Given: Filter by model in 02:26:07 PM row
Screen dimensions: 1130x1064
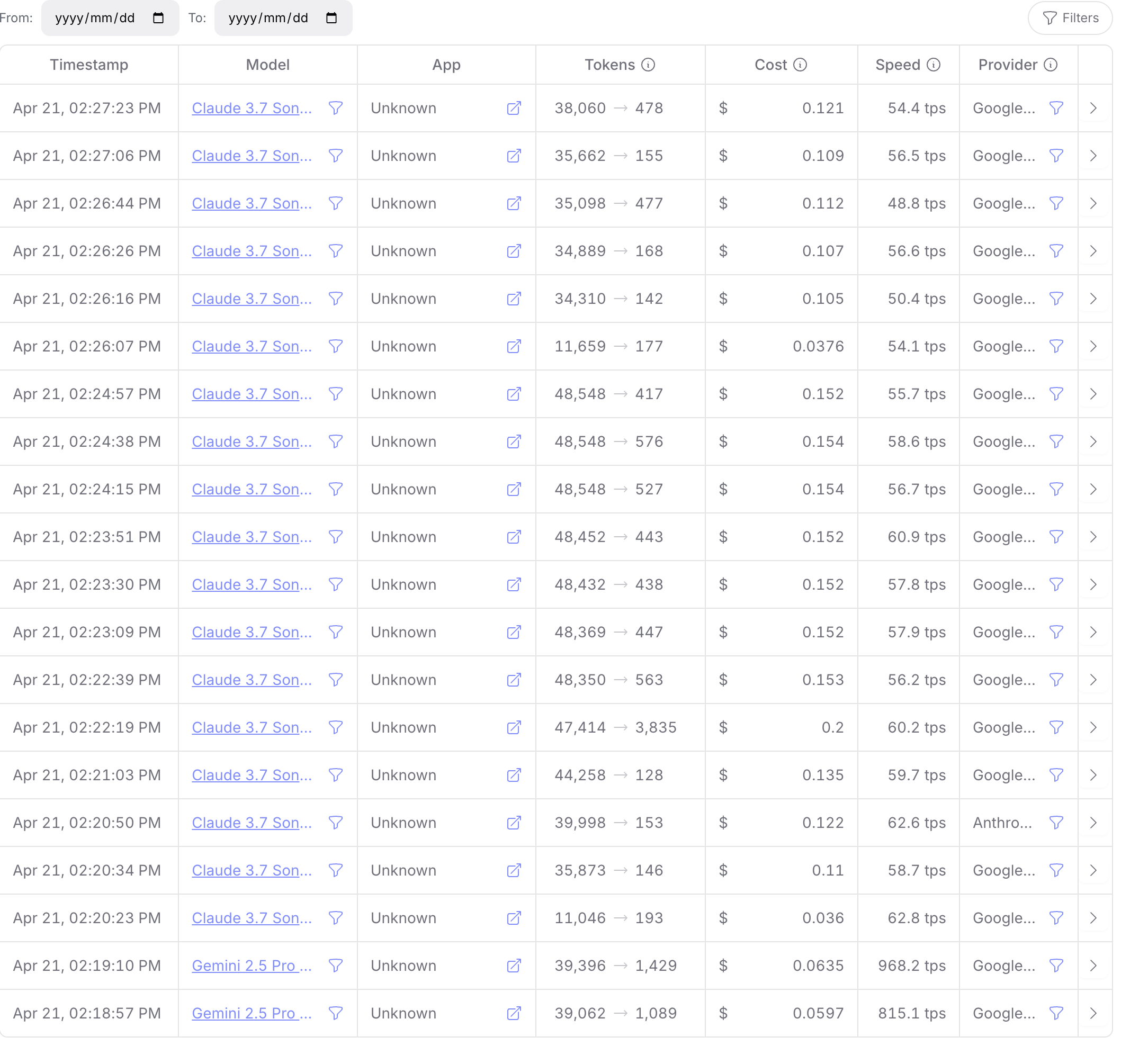Looking at the screenshot, I should pyautogui.click(x=336, y=347).
